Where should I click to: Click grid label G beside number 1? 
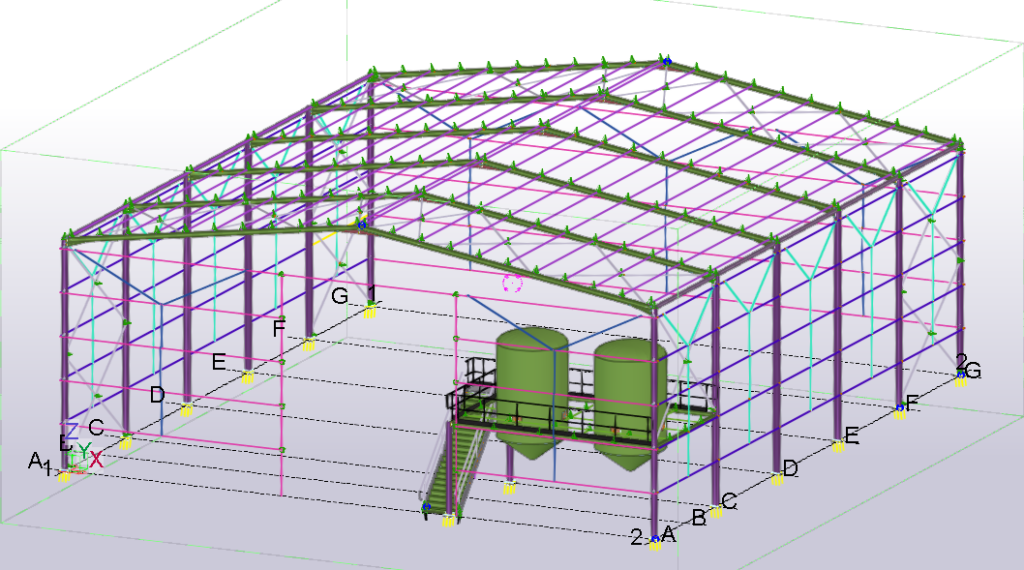tap(340, 296)
